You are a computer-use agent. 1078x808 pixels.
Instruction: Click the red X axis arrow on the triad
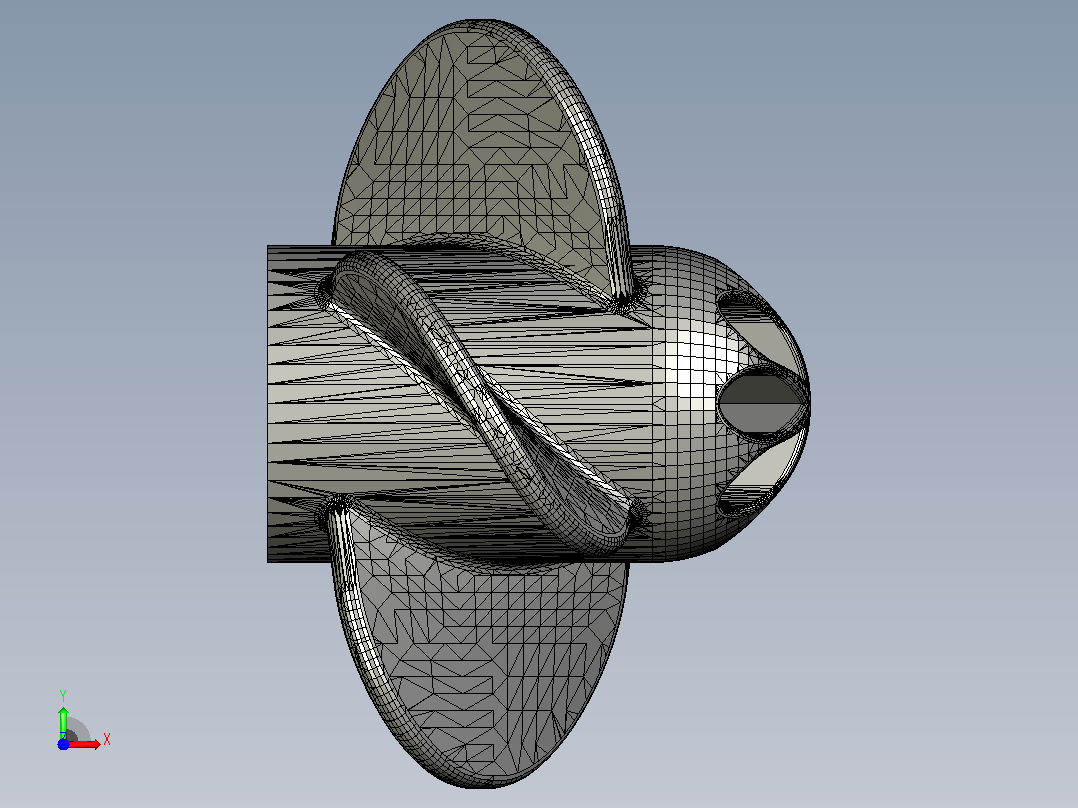[84, 744]
